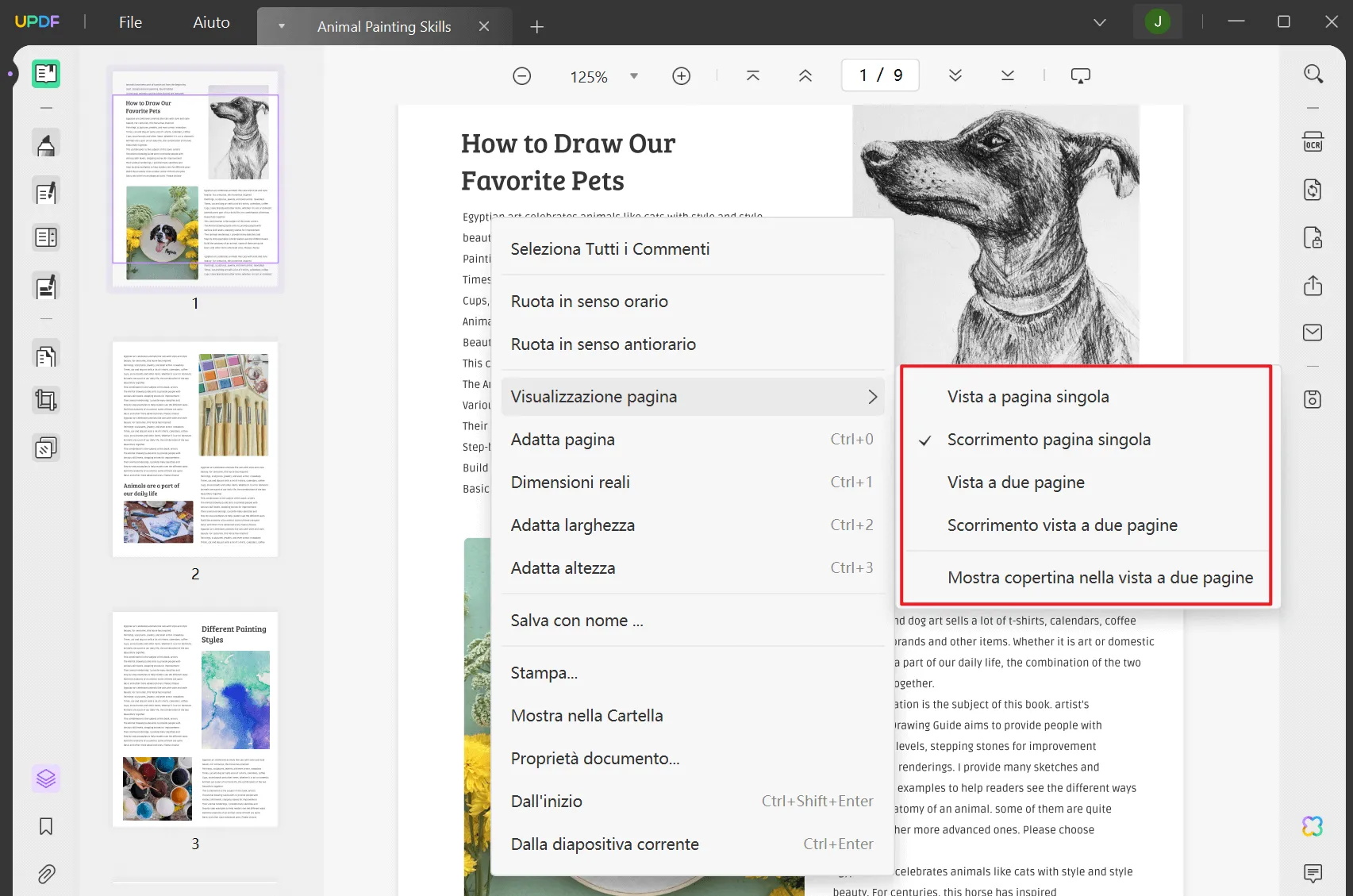Image resolution: width=1353 pixels, height=896 pixels.
Task: Click the page number input field
Action: pos(881,75)
